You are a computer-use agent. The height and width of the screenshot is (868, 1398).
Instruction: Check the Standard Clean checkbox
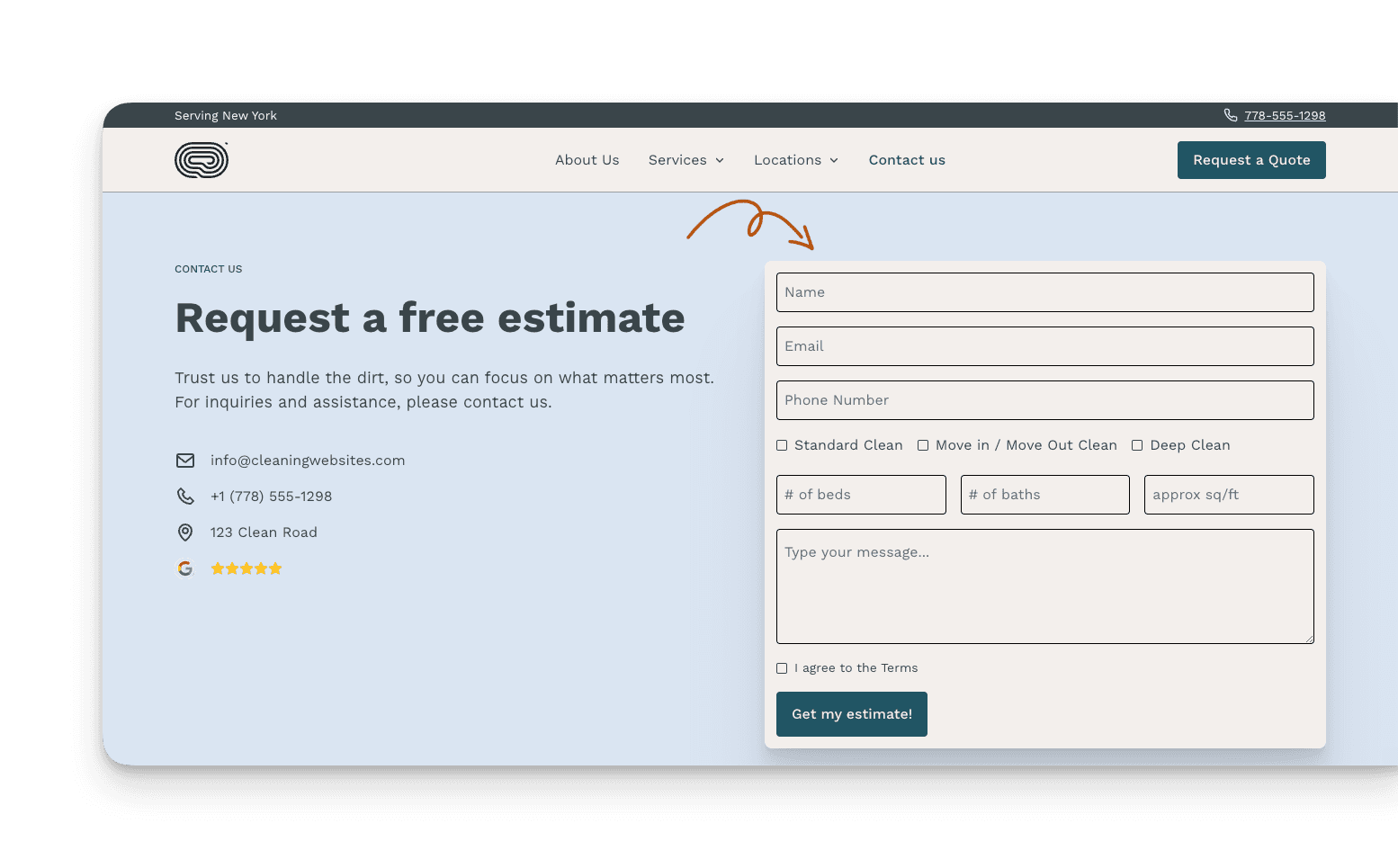coord(782,445)
